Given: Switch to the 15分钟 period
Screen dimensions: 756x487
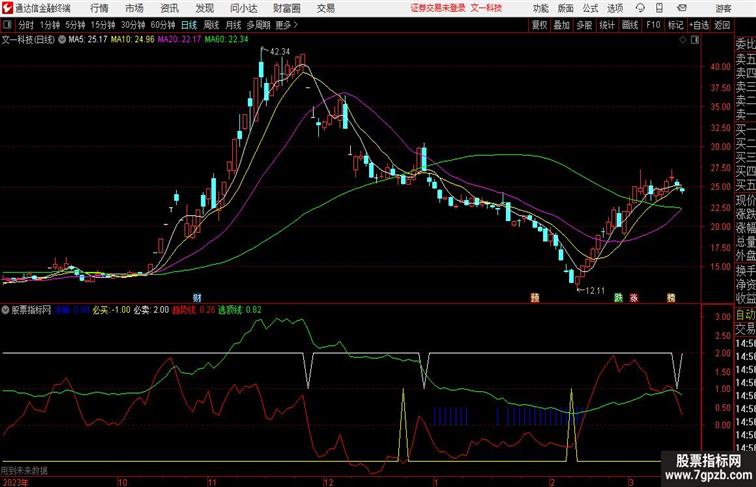Looking at the screenshot, I should (103, 25).
